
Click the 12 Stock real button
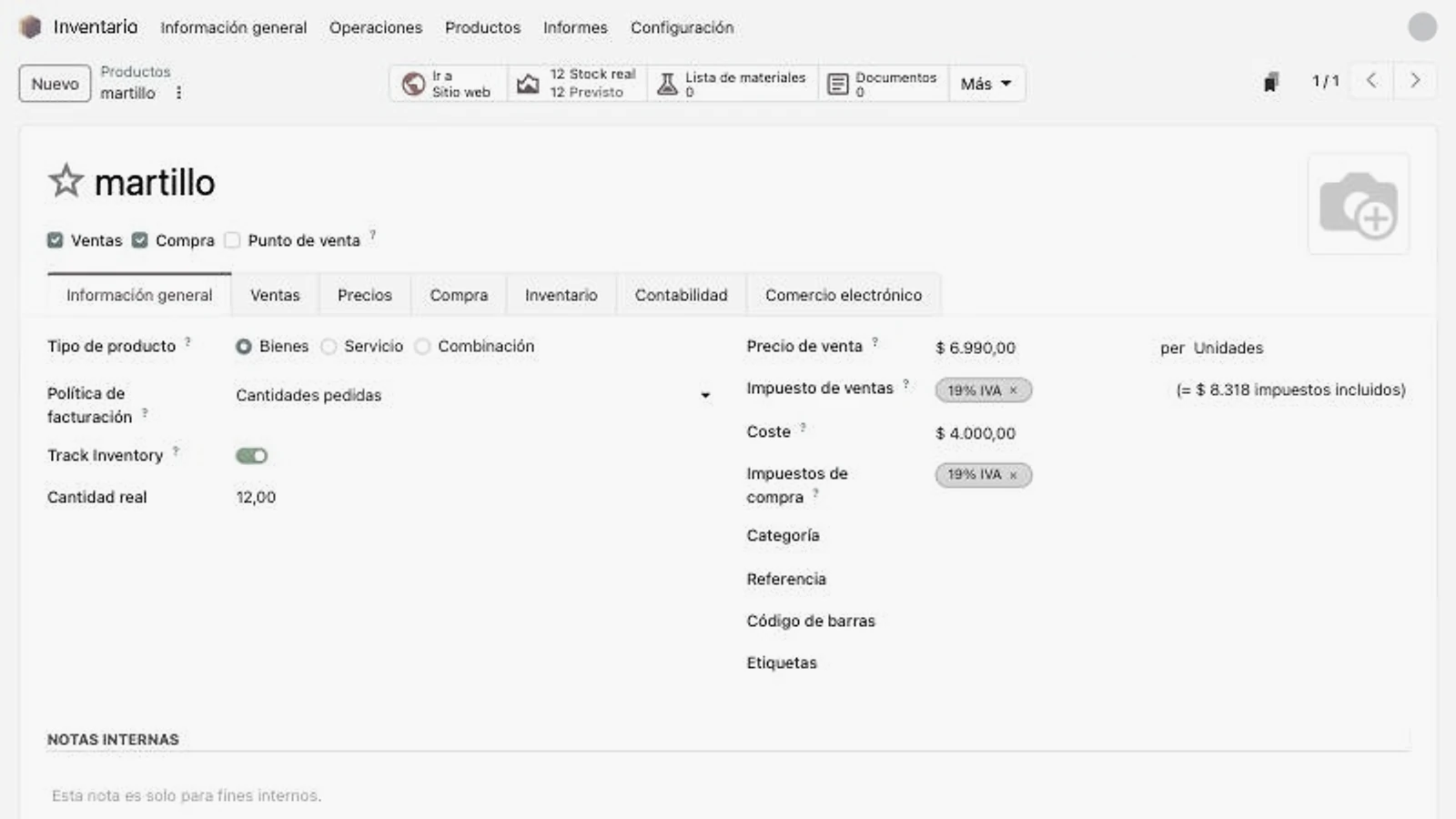[x=578, y=84]
